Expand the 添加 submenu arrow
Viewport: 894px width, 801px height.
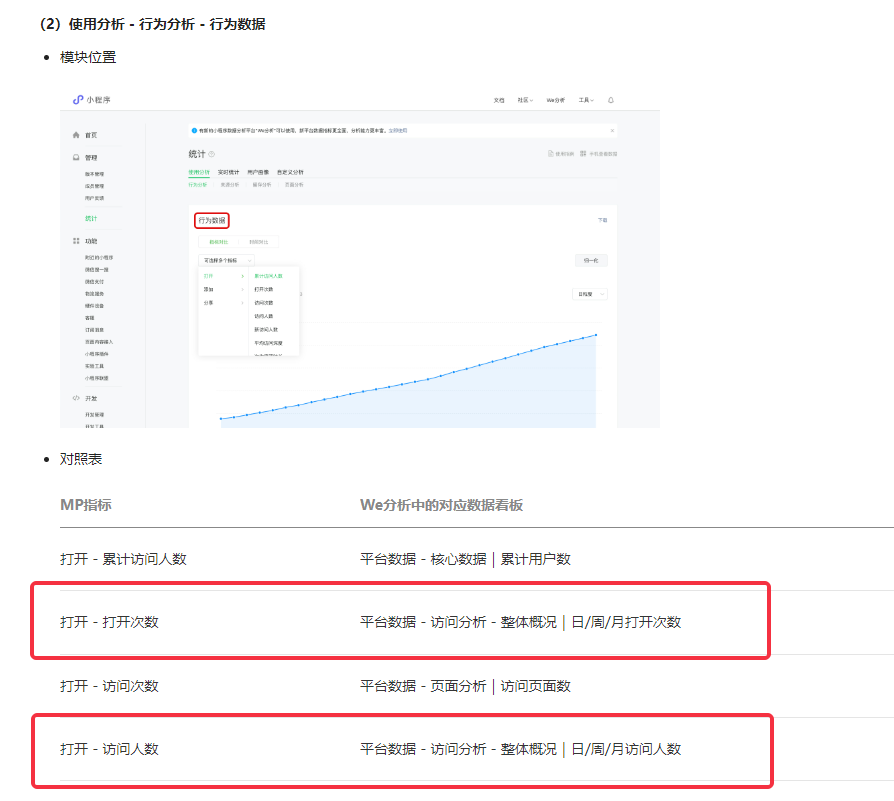tap(242, 290)
